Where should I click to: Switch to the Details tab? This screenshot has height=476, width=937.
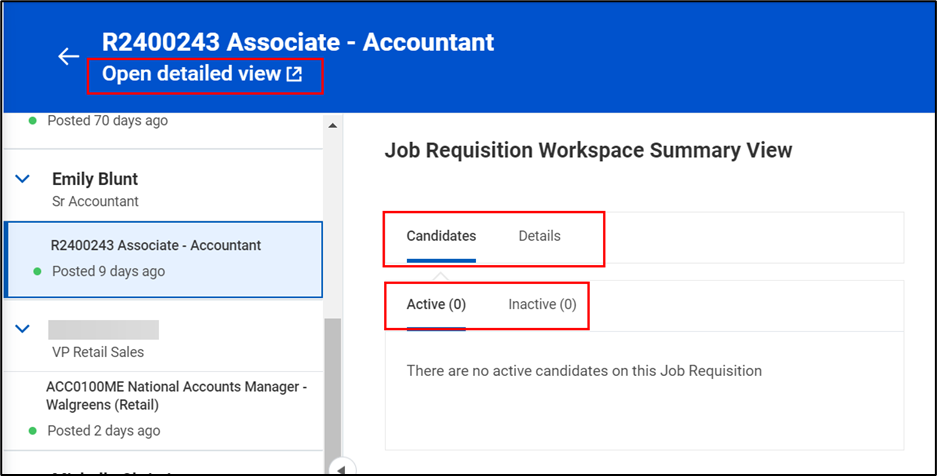click(539, 236)
